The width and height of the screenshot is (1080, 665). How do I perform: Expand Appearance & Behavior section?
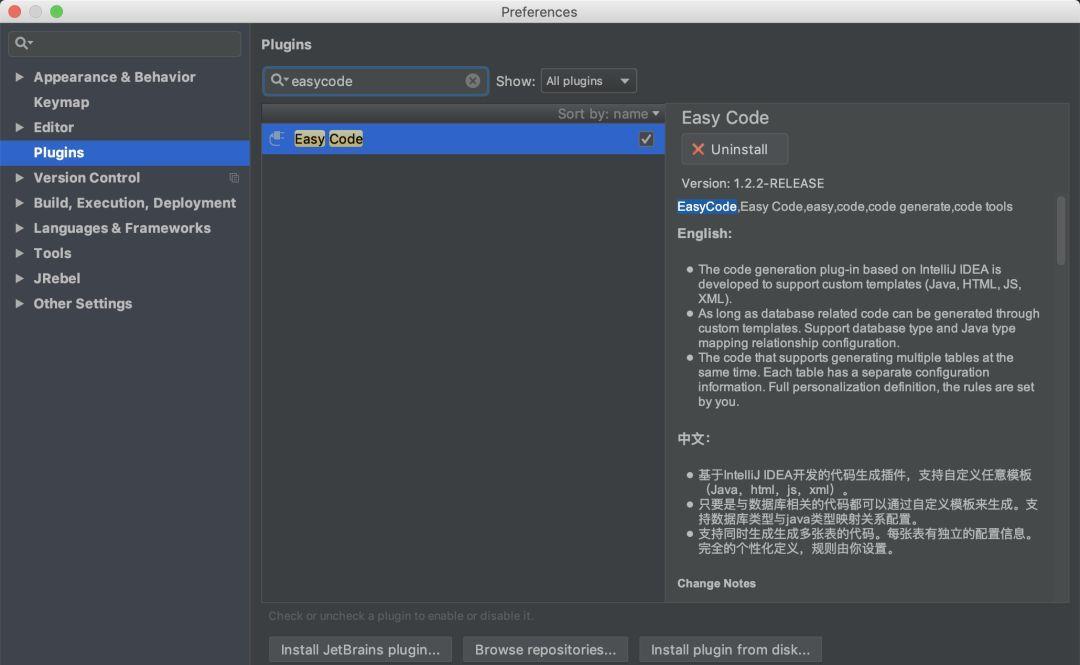pyautogui.click(x=19, y=77)
